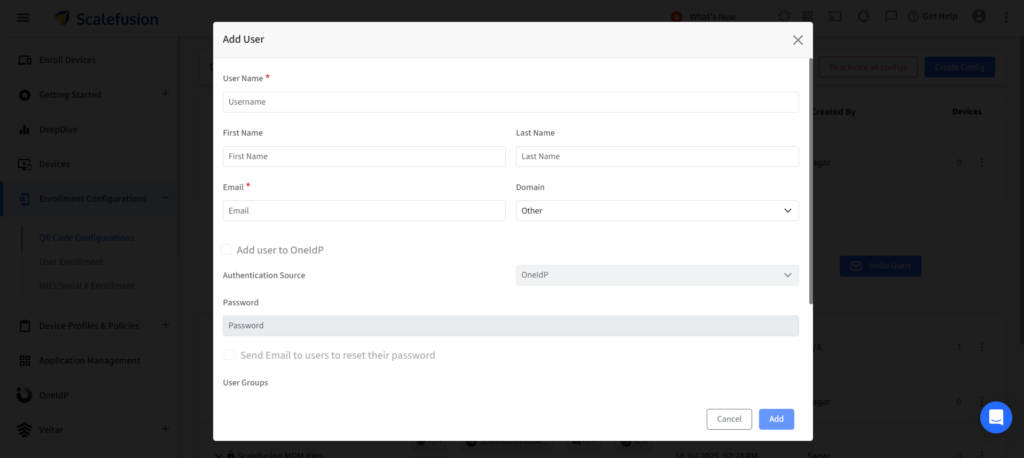Open Getting Started in sidebar
Screen dimensions: 1024x458
70,95
